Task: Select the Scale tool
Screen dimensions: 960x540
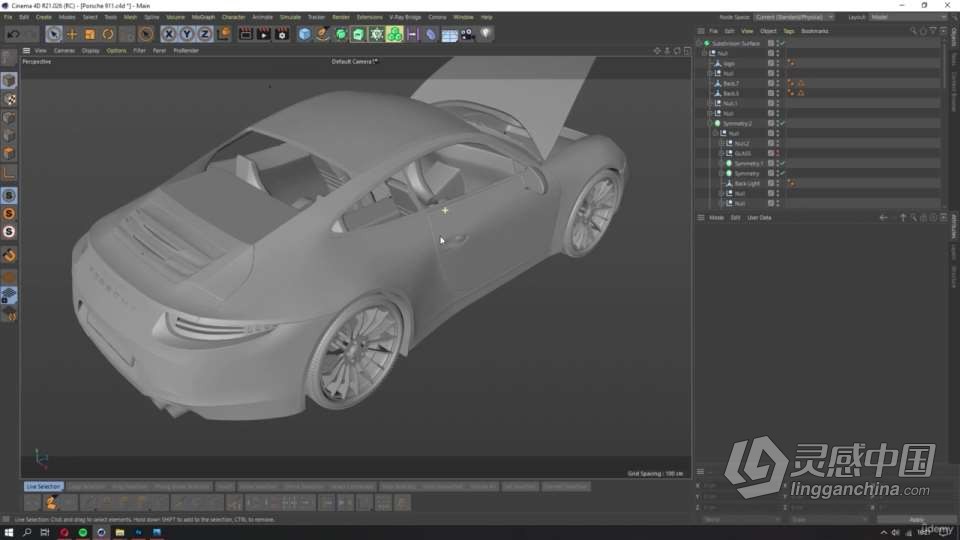Action: [90, 34]
